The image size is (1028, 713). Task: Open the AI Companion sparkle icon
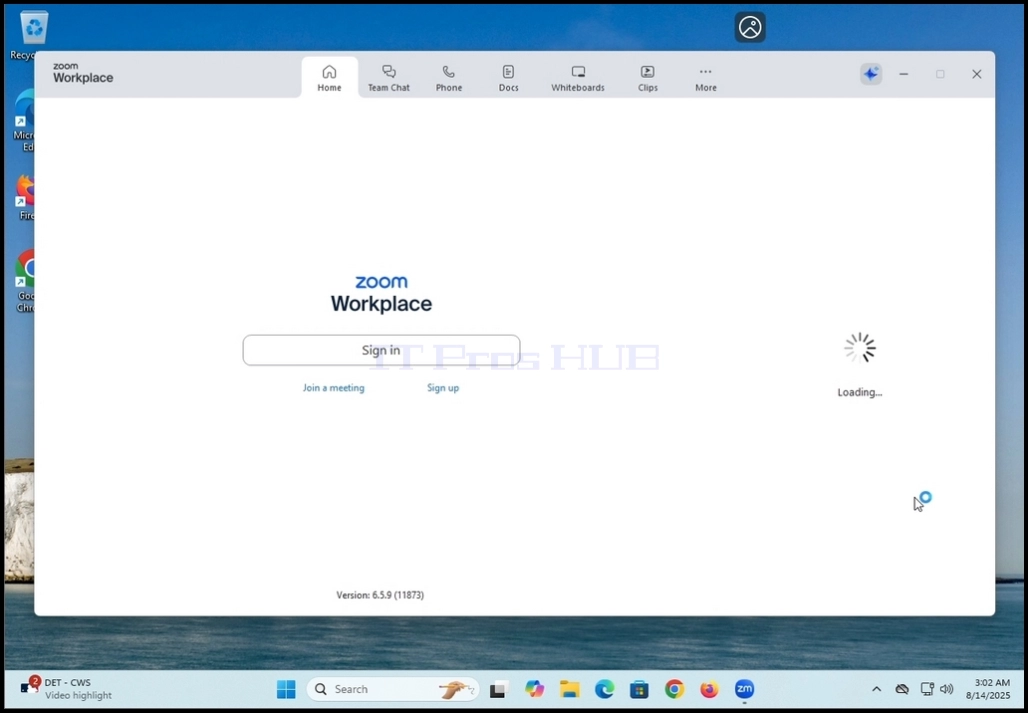[871, 74]
